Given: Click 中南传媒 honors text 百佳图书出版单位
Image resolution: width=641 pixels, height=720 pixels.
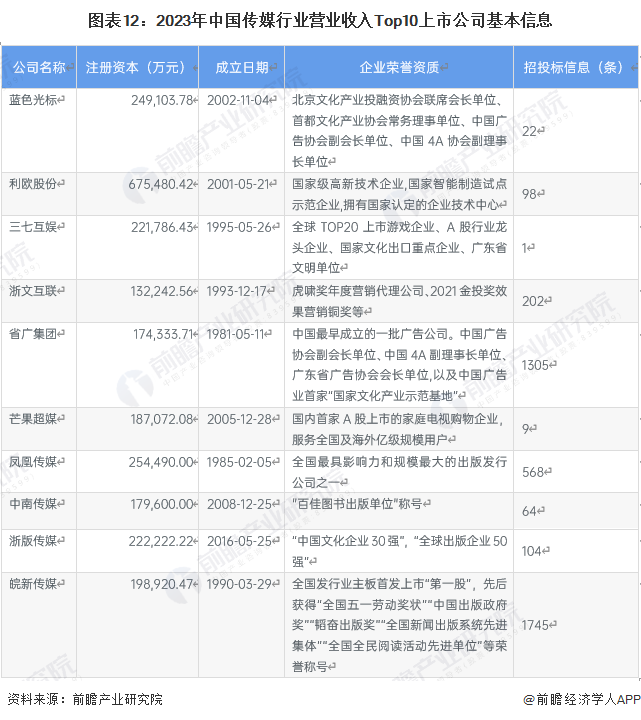Looking at the screenshot, I should [x=346, y=504].
